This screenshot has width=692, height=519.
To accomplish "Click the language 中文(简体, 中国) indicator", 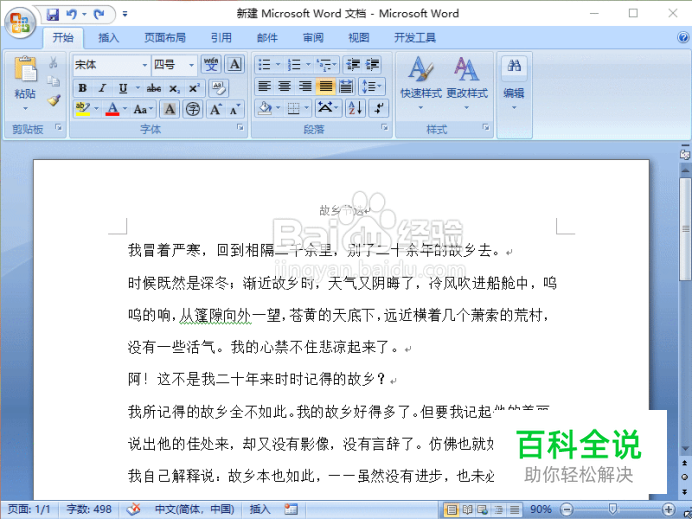I will coord(194,509).
